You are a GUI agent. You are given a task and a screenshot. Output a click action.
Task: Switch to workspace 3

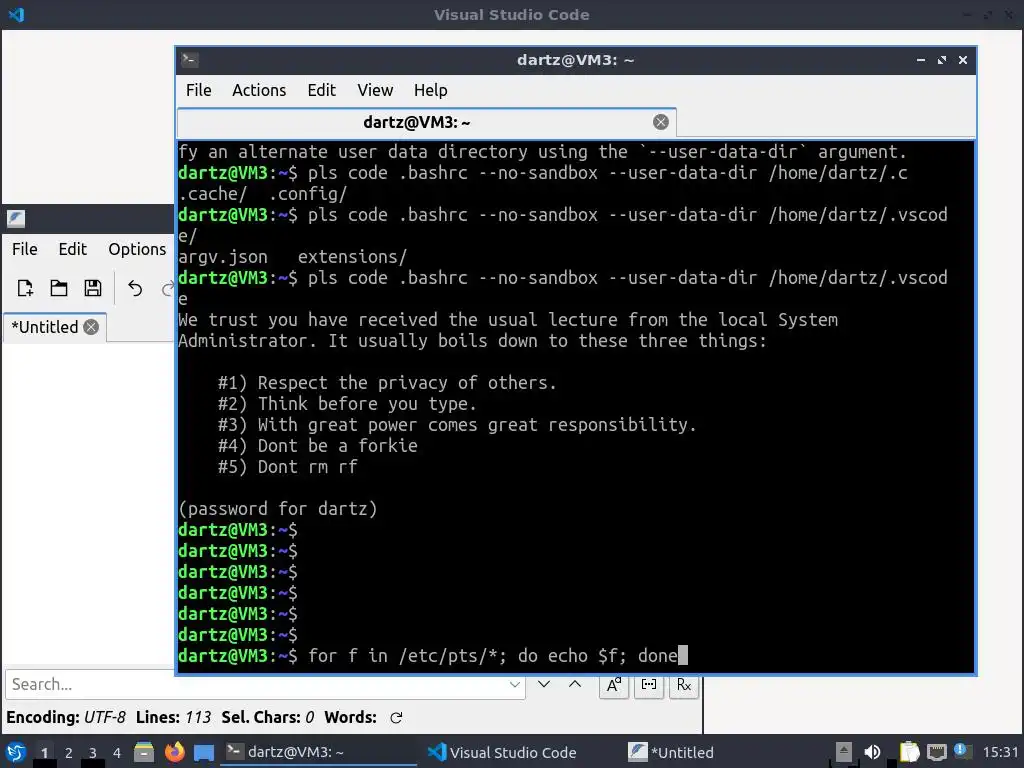tap(93, 753)
